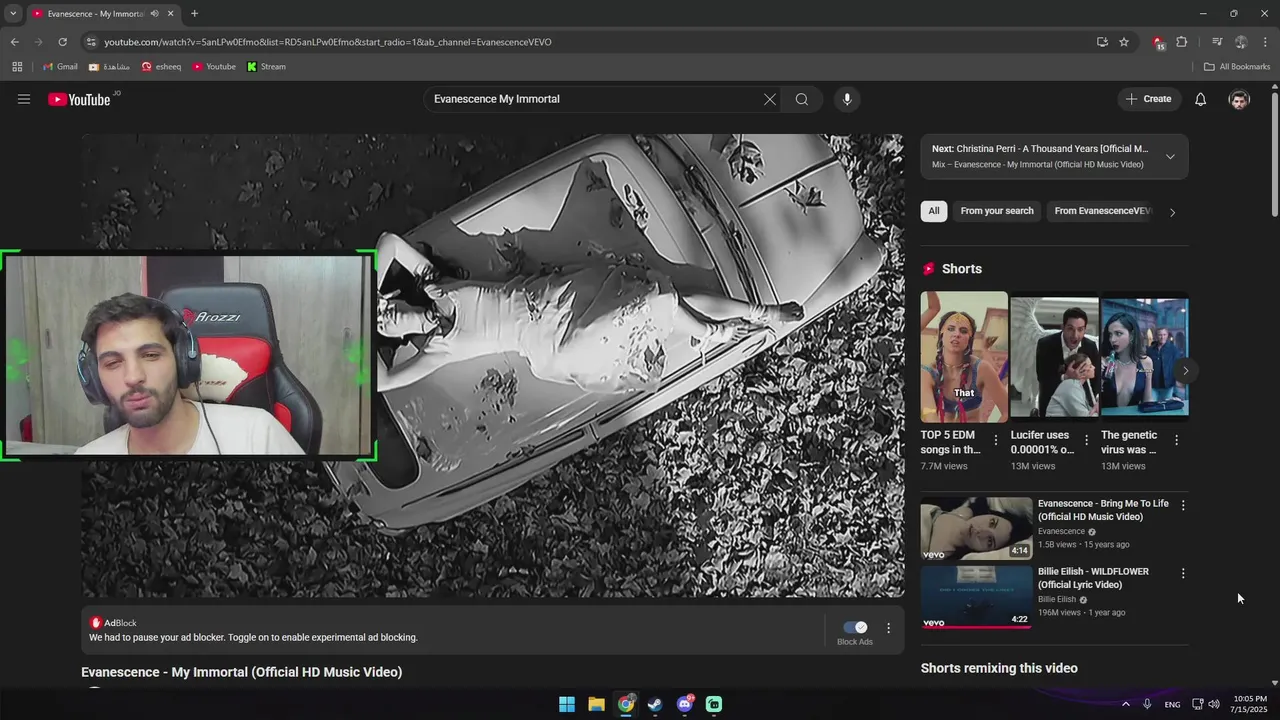Switch the ENG input language indicator
Screen dimensions: 1280x720
1172,704
